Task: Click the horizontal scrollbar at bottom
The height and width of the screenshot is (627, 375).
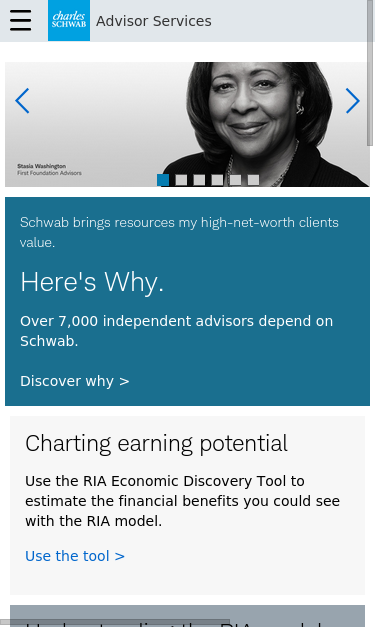Action: pyautogui.click(x=115, y=623)
